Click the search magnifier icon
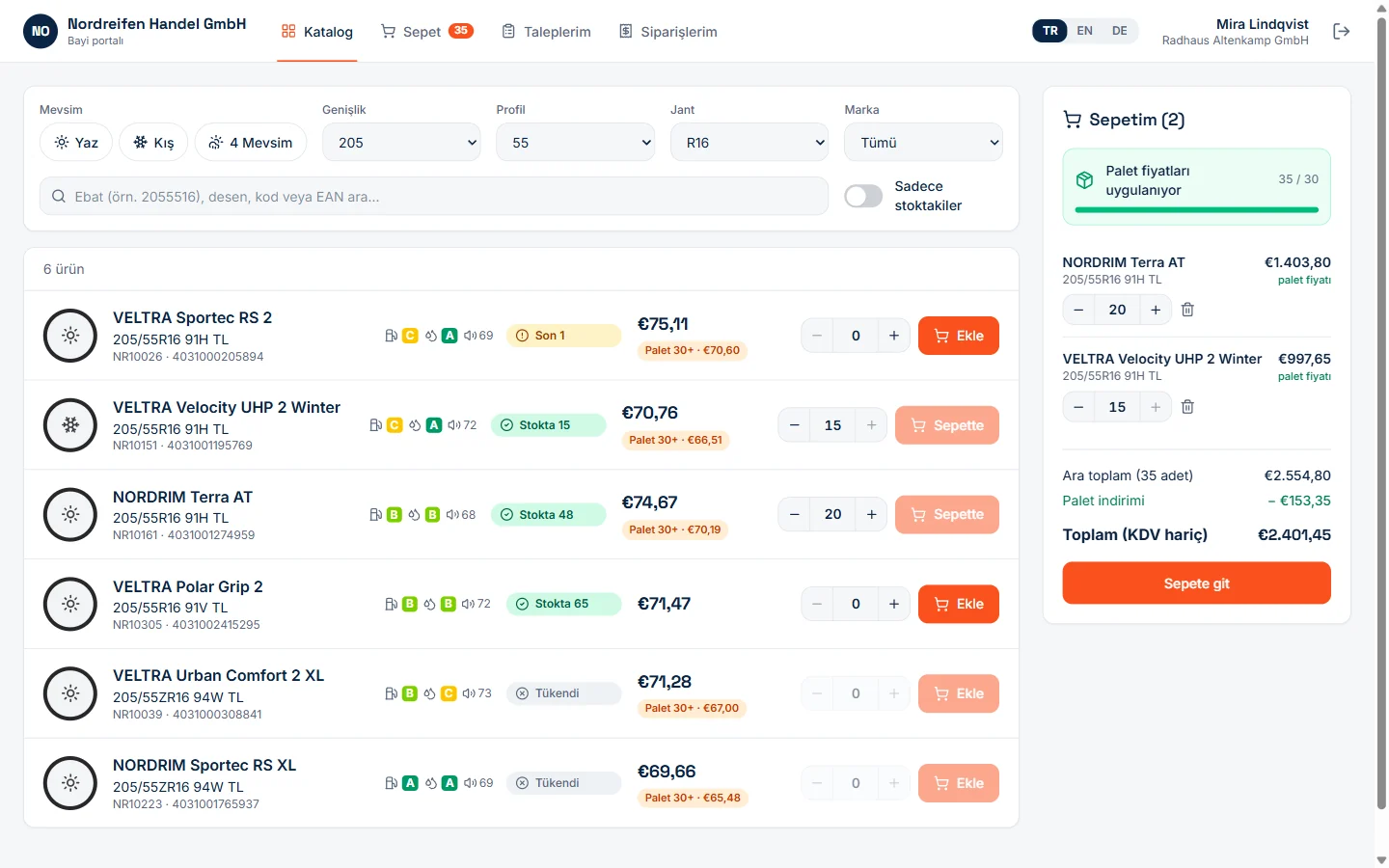Screen dimensions: 1389x868 click(59, 197)
